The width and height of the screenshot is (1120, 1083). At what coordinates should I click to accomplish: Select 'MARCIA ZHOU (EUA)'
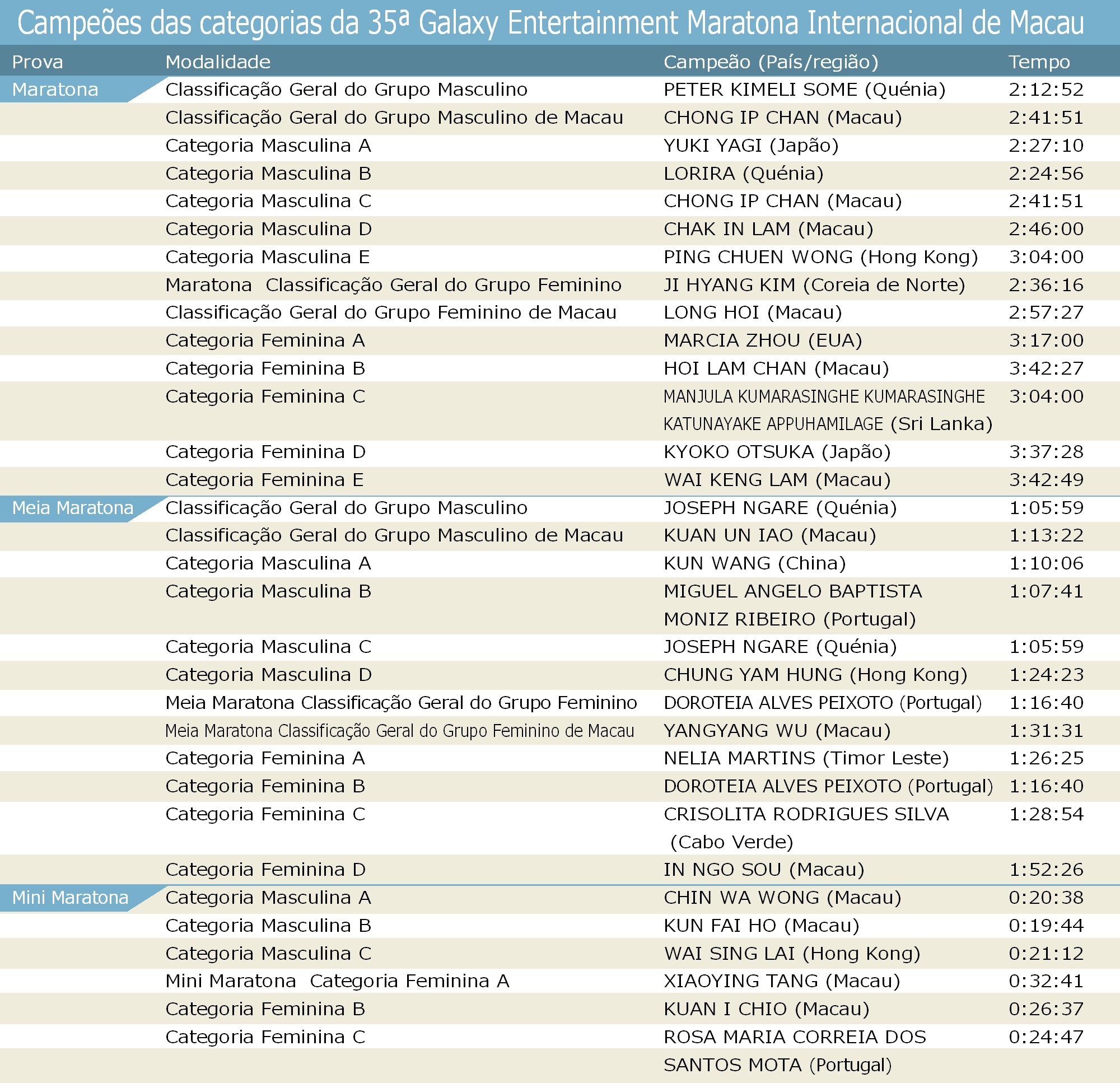[762, 340]
